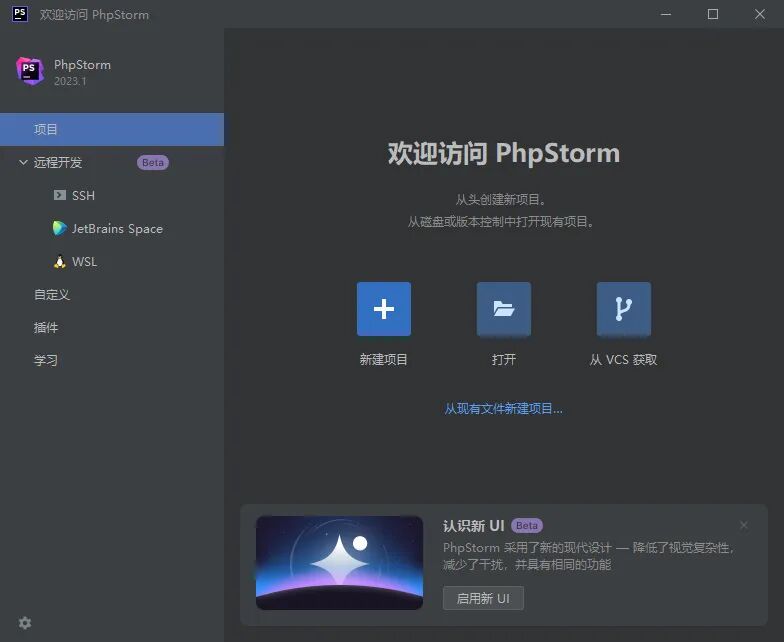Click PhpStorm icon in title bar
Image resolution: width=784 pixels, height=642 pixels.
tap(20, 14)
